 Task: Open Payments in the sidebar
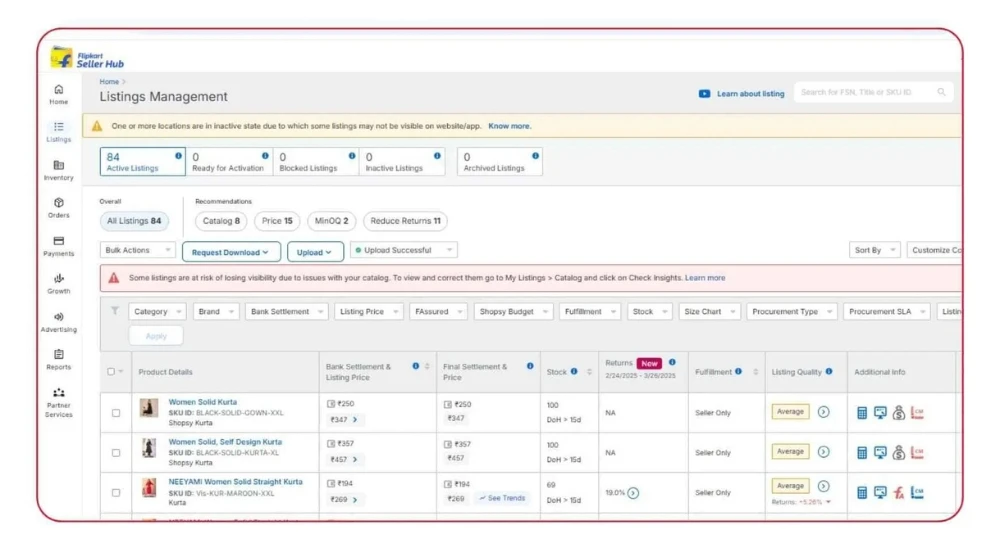[x=59, y=246]
